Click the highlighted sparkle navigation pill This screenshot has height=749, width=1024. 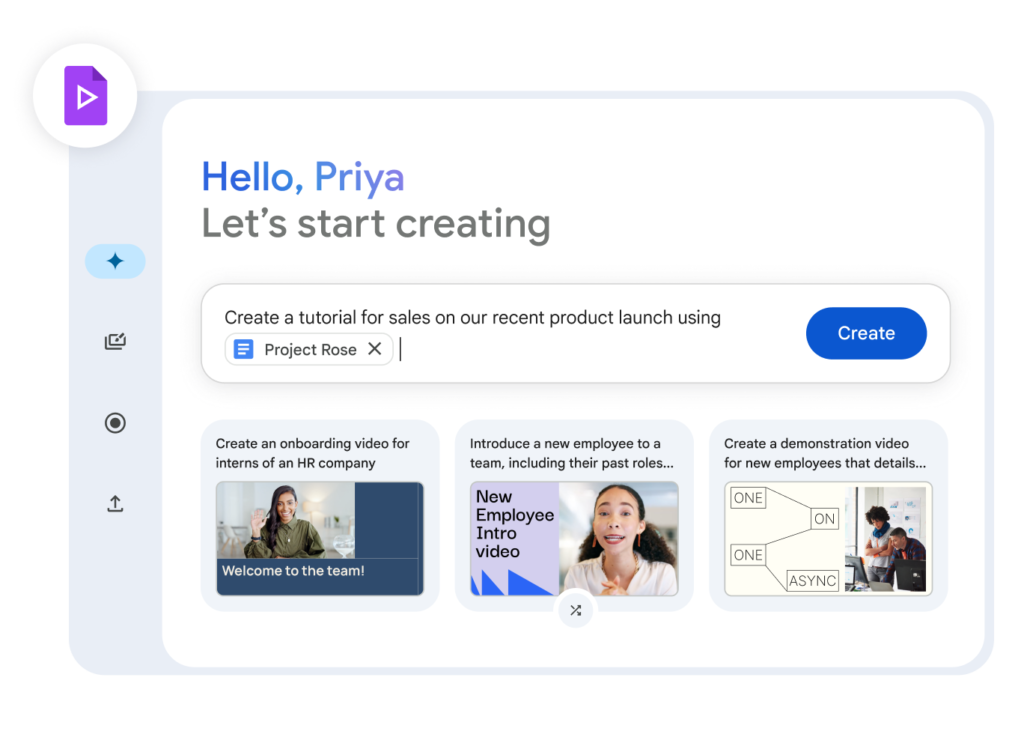115,260
